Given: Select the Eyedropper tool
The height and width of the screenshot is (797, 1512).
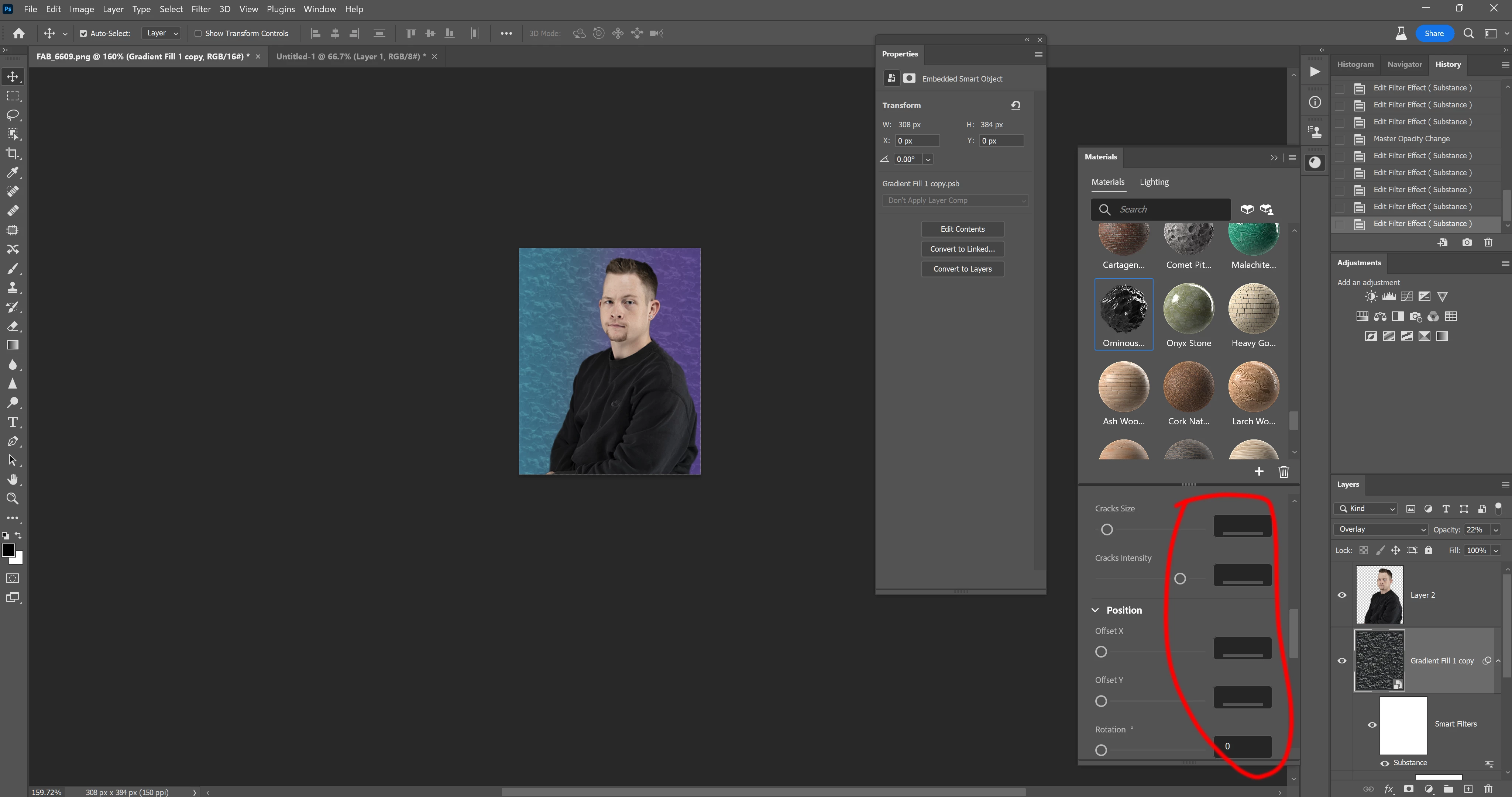Looking at the screenshot, I should 12,173.
